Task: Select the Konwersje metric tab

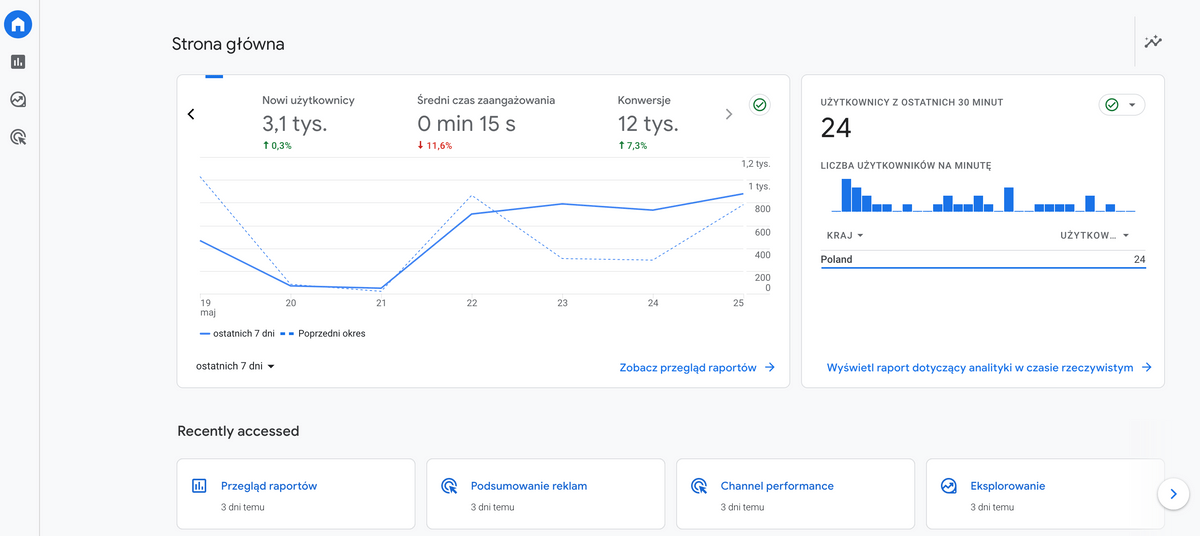Action: (647, 122)
